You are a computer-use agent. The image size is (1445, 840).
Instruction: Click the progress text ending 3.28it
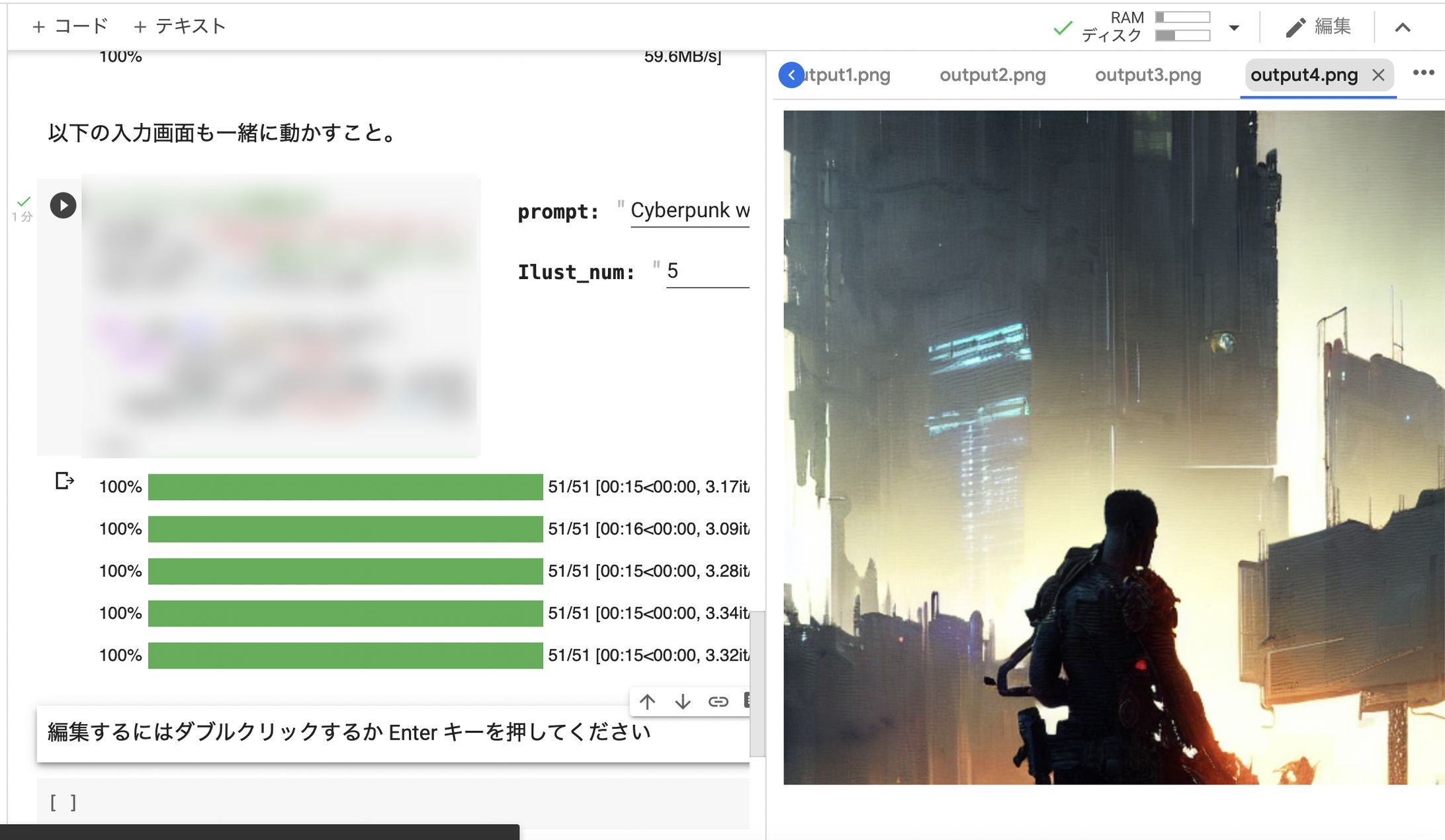pyautogui.click(x=648, y=571)
